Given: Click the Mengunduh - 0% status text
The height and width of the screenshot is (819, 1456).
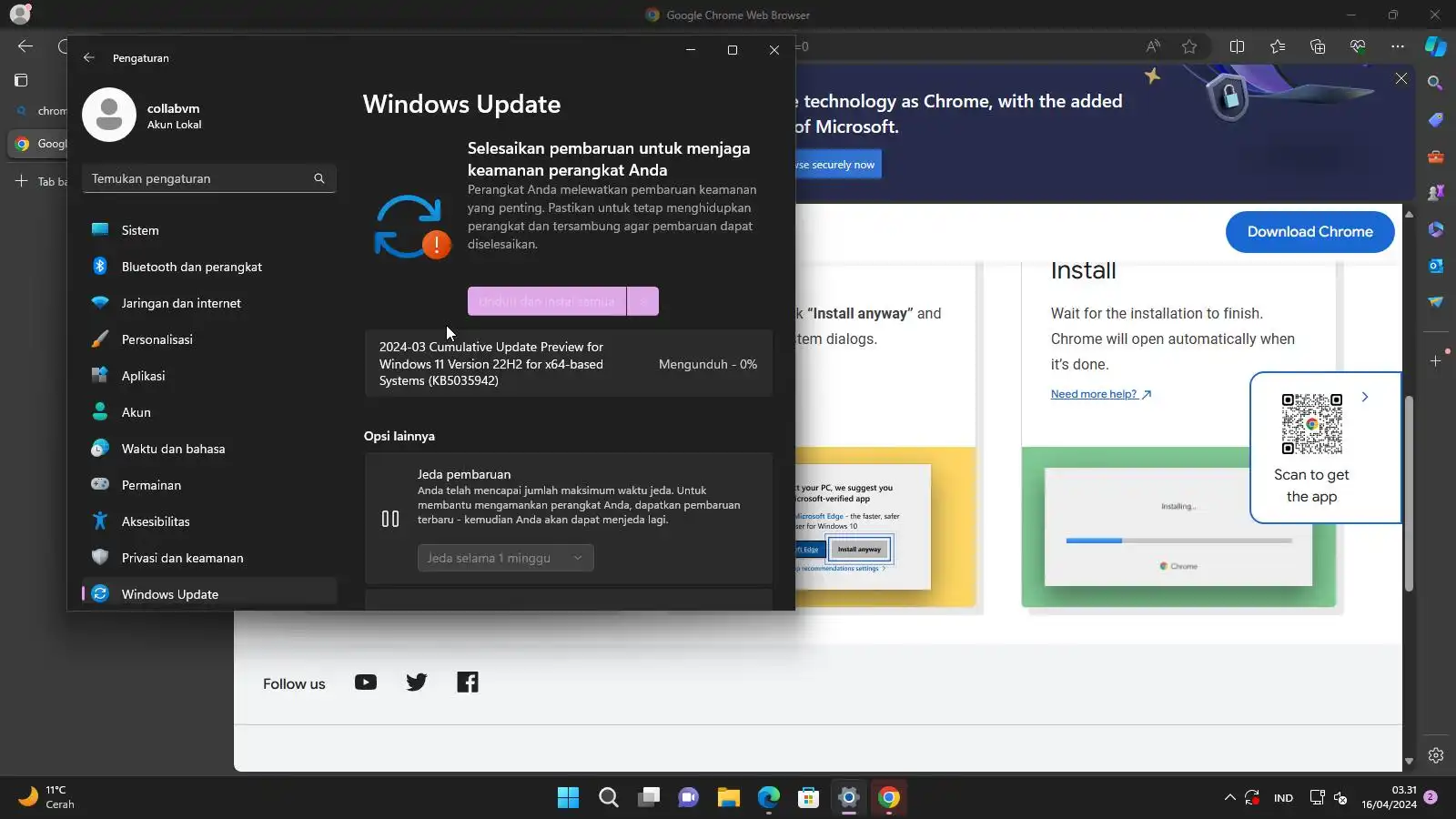Looking at the screenshot, I should (x=708, y=364).
